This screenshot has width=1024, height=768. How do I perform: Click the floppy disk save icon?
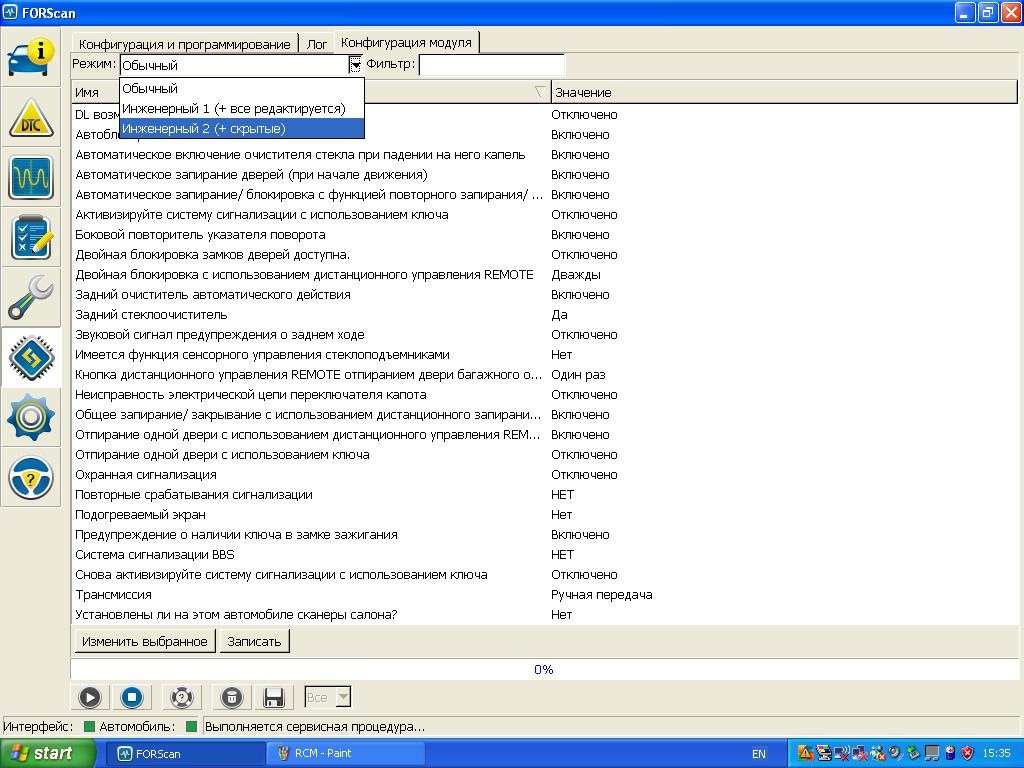tap(274, 697)
